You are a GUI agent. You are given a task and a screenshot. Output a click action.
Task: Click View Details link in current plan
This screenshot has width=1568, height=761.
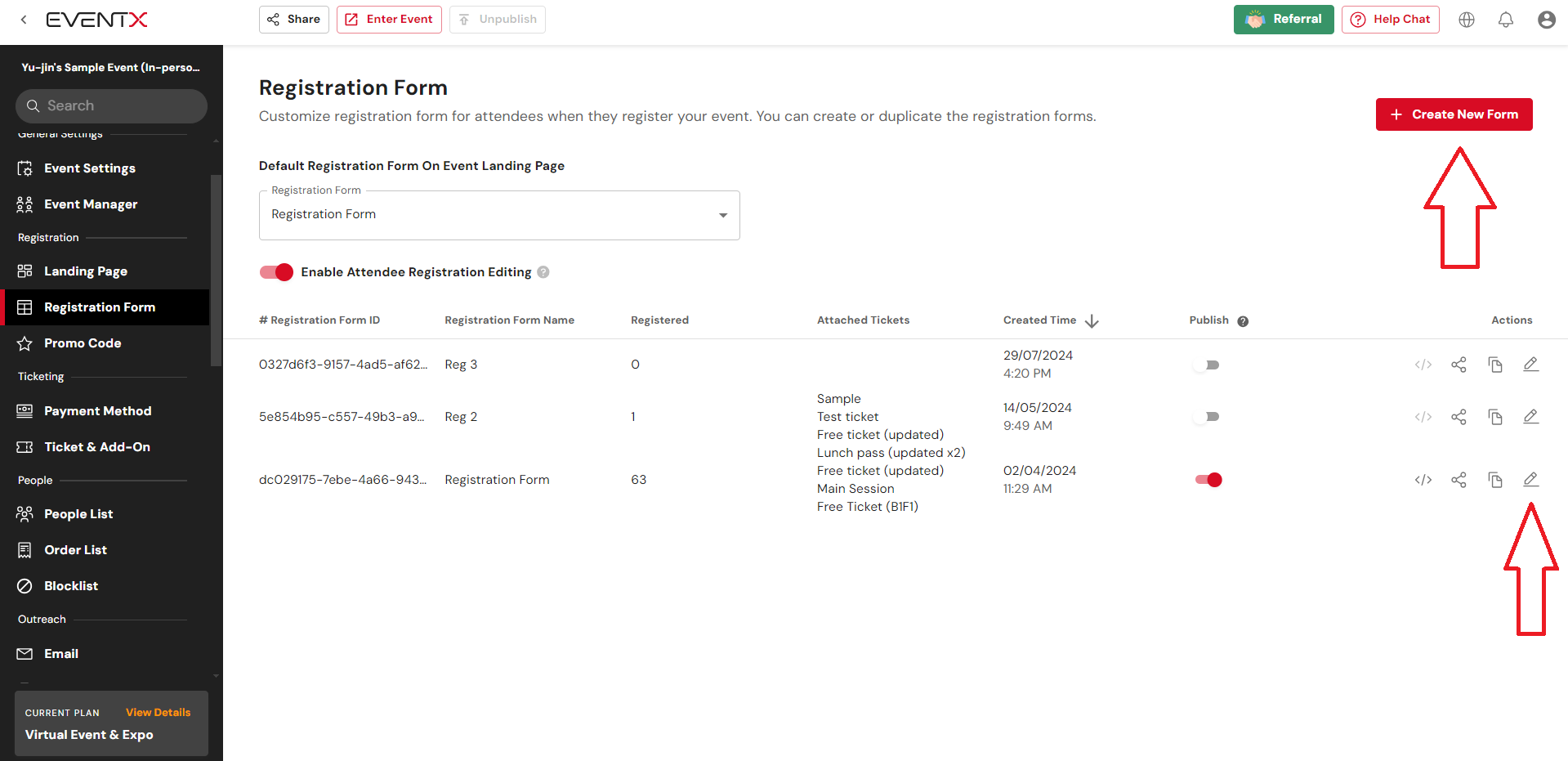tap(158, 713)
